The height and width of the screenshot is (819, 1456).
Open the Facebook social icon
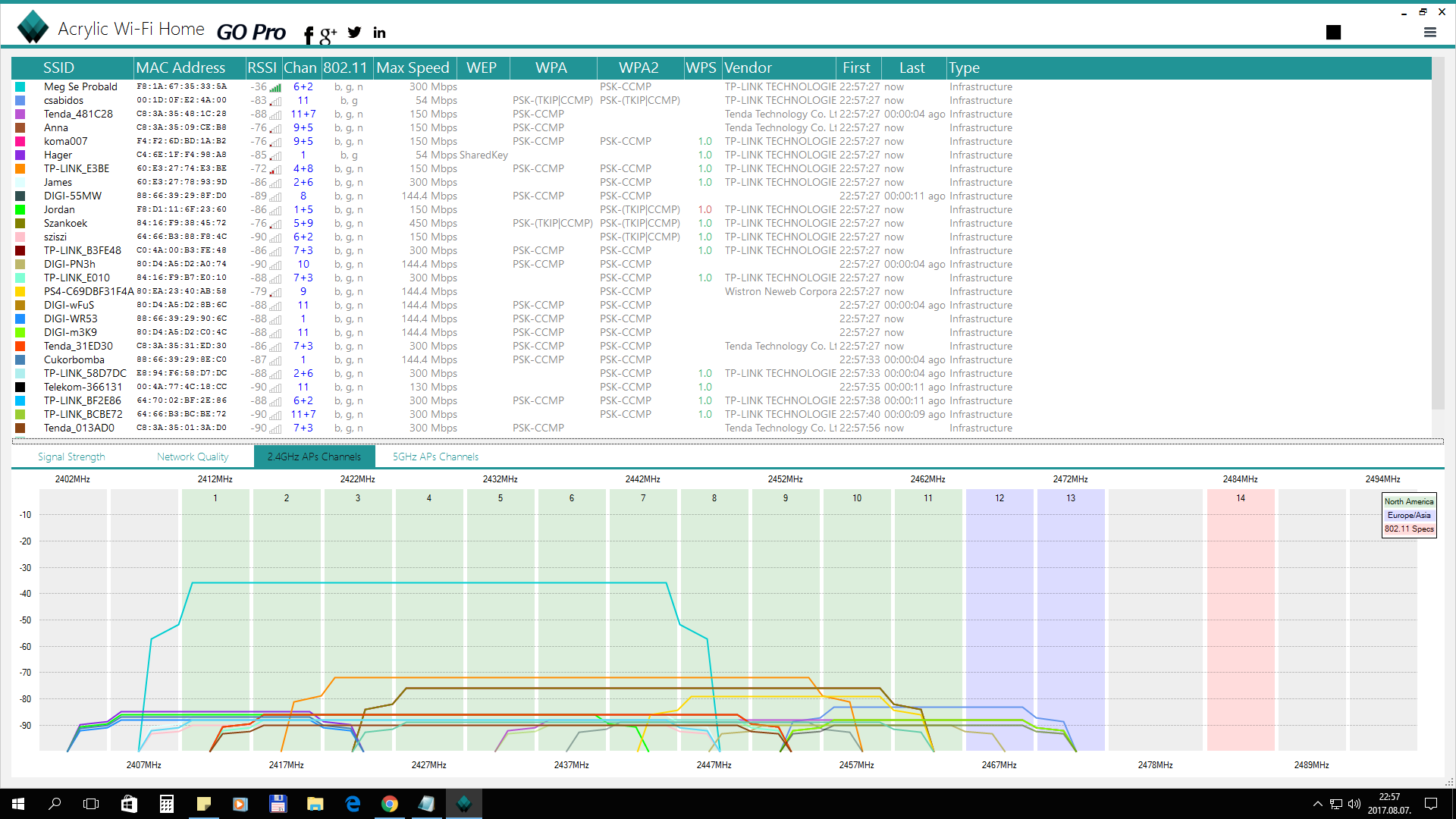click(x=309, y=35)
